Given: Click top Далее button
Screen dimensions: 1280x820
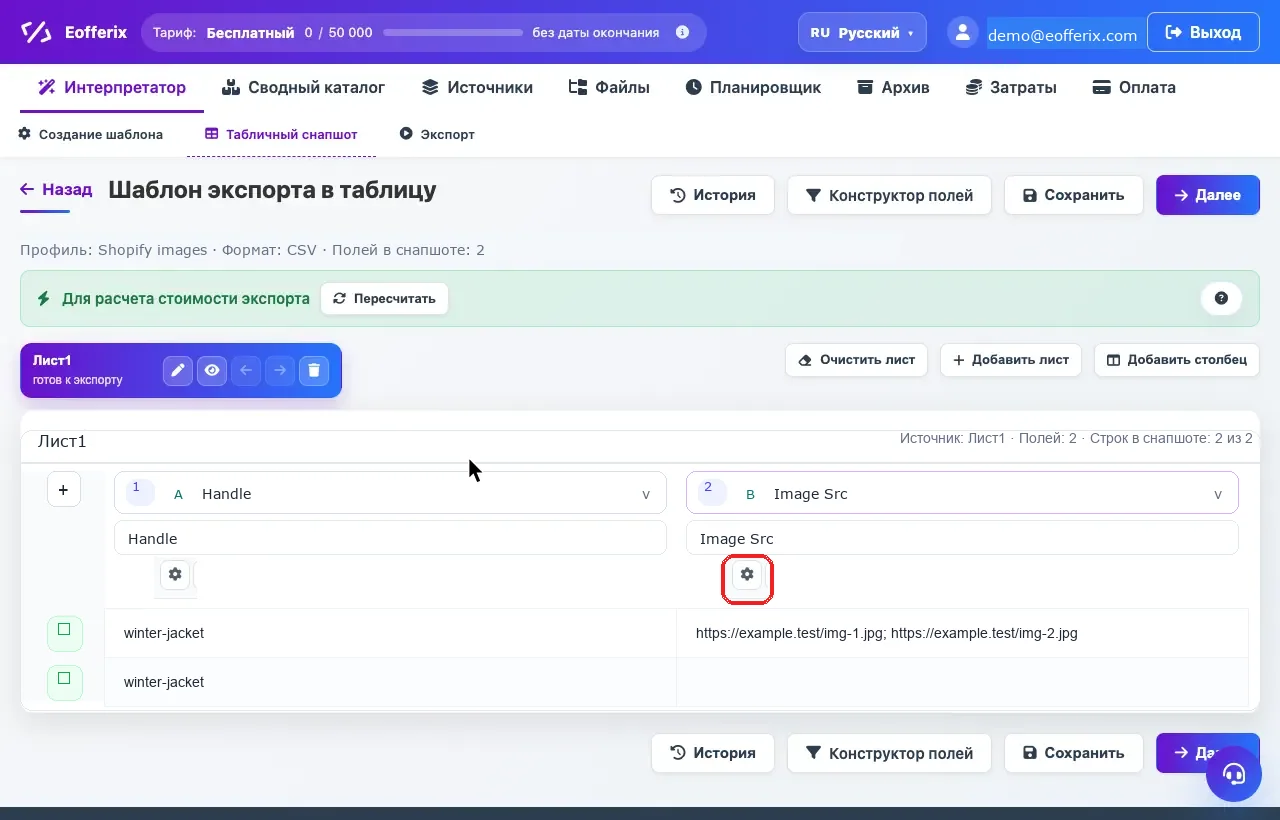Looking at the screenshot, I should (x=1208, y=195).
